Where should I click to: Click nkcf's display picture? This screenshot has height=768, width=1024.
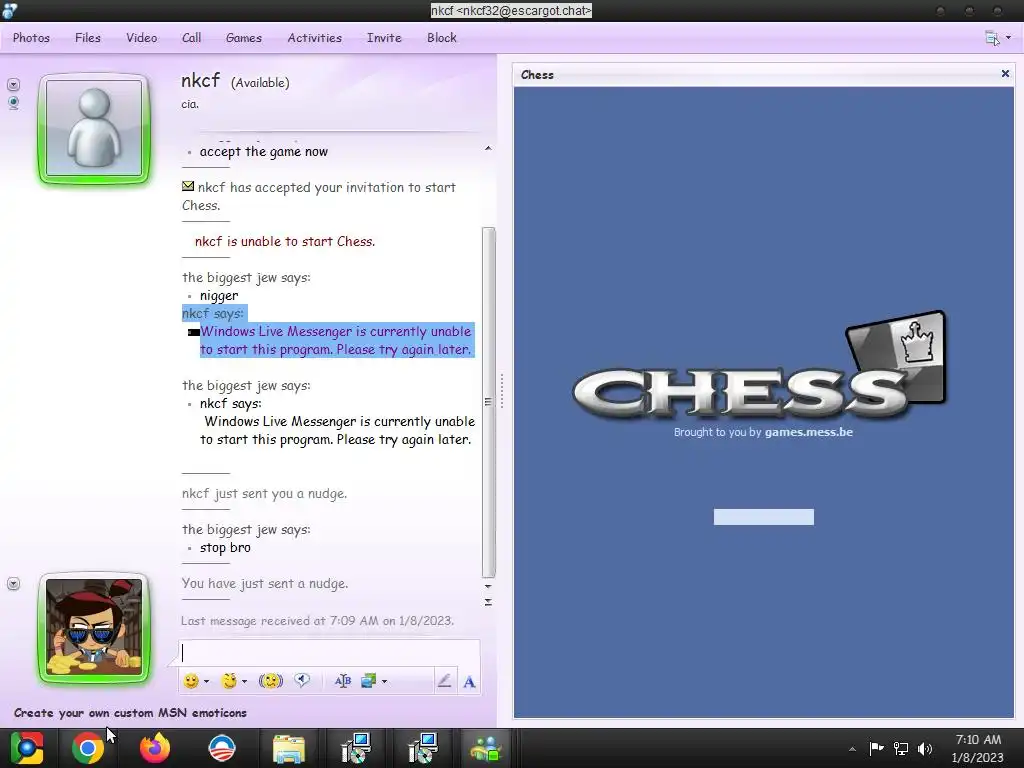pos(94,129)
